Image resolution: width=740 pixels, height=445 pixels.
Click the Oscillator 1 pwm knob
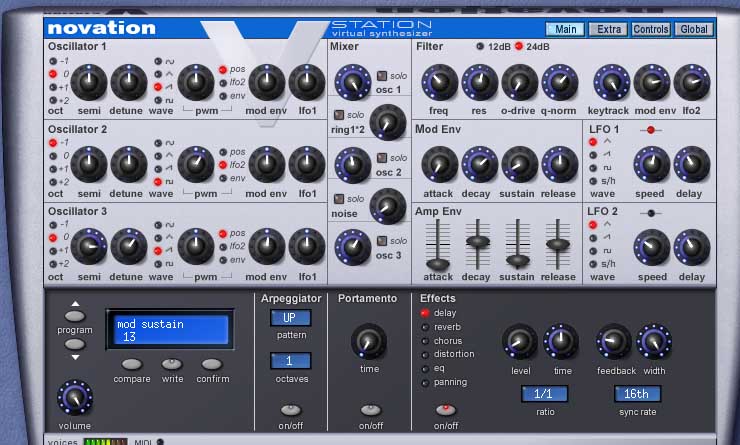196,82
